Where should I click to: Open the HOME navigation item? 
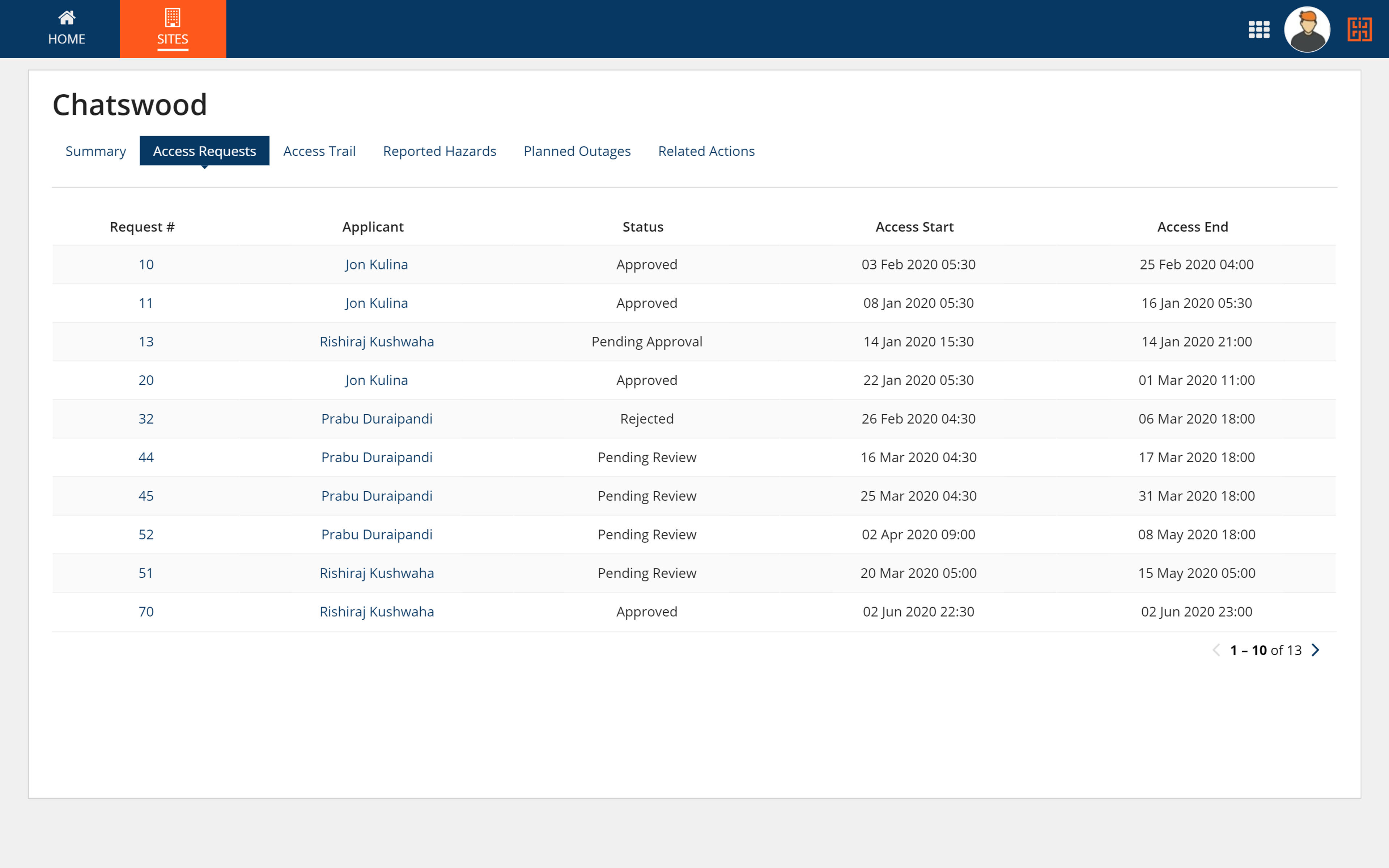coord(67,29)
